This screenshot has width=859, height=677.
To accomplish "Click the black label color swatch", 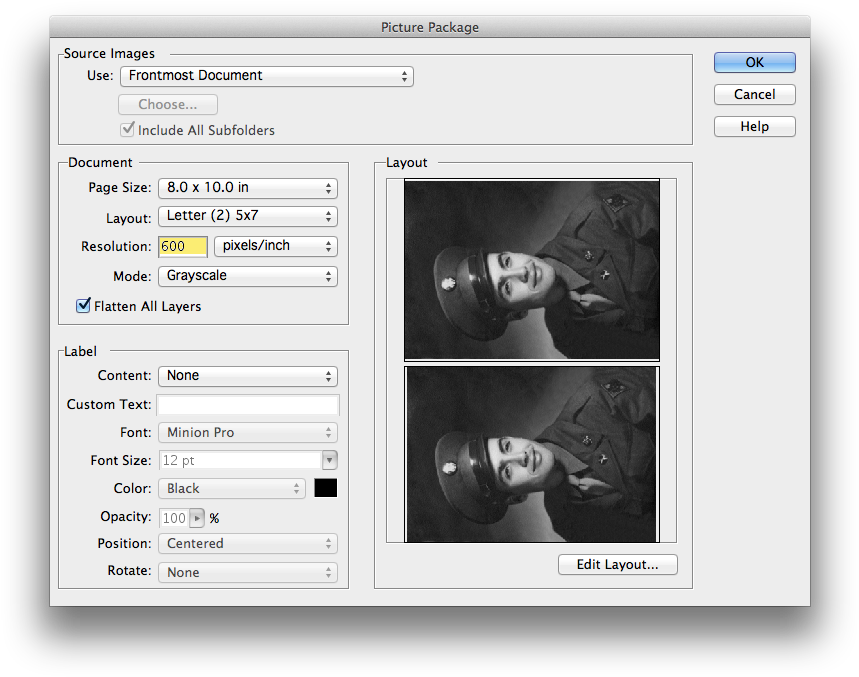I will pyautogui.click(x=326, y=488).
